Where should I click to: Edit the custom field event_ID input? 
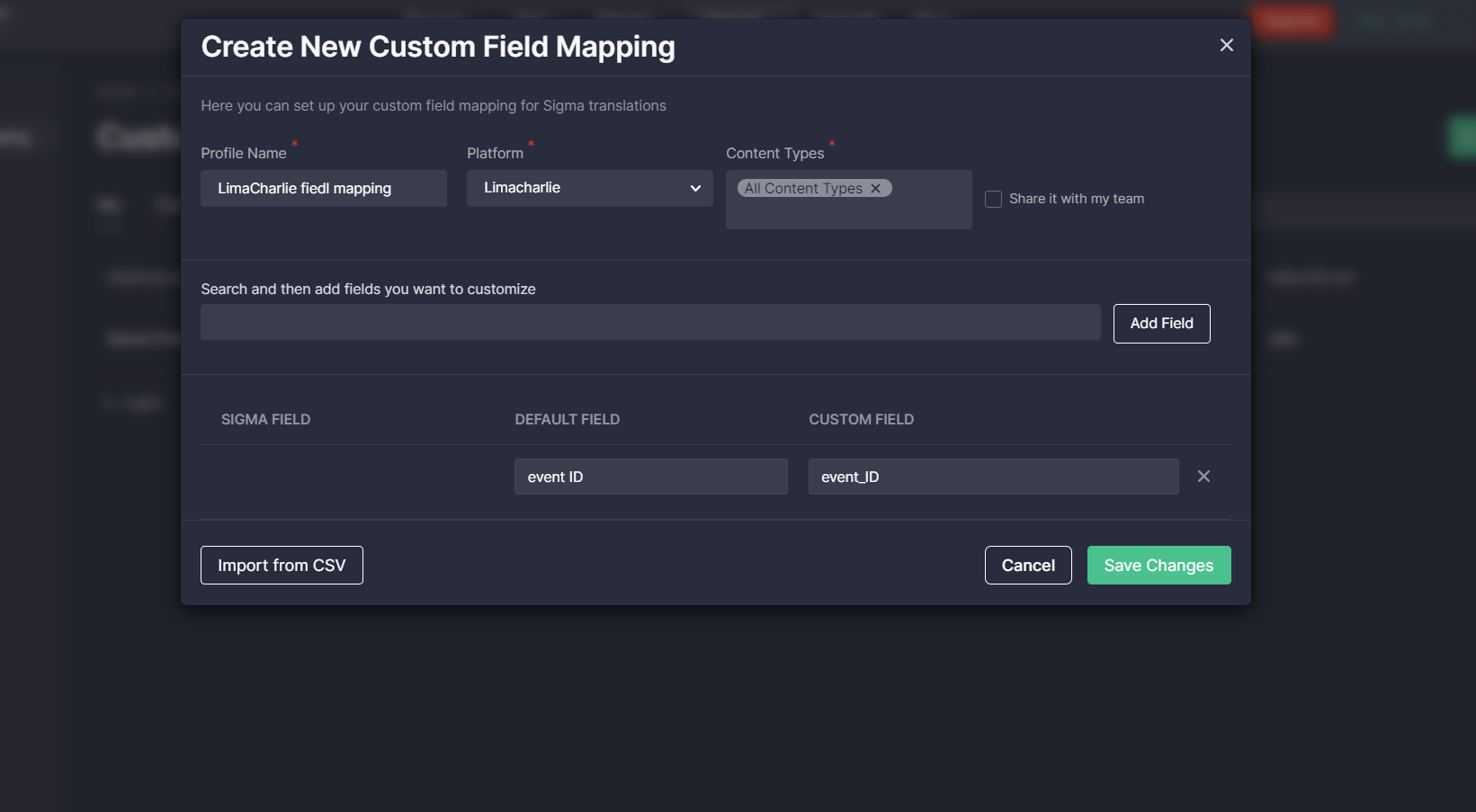[x=992, y=477]
